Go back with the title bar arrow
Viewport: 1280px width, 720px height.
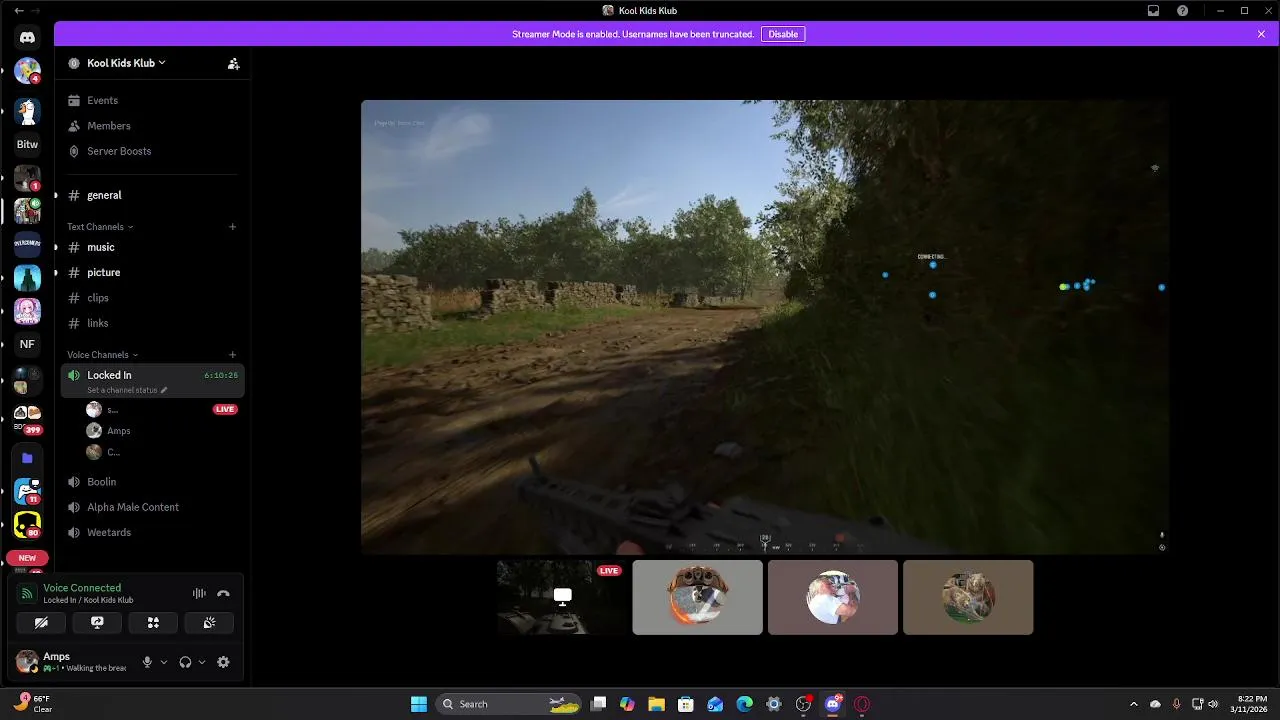(x=19, y=11)
